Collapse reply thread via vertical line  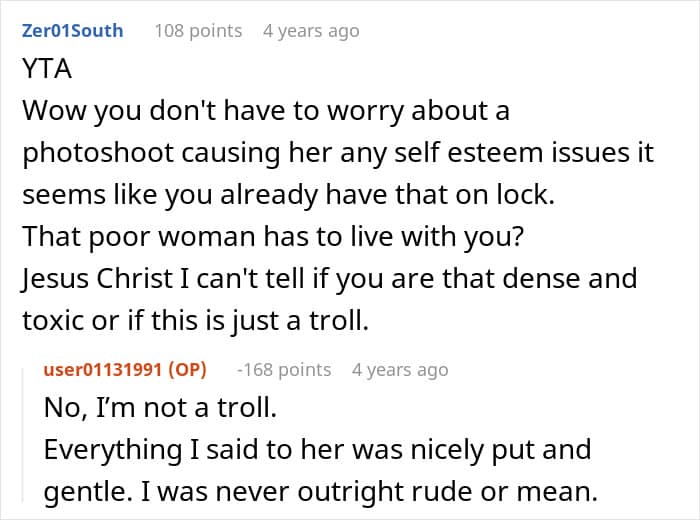click(23, 436)
